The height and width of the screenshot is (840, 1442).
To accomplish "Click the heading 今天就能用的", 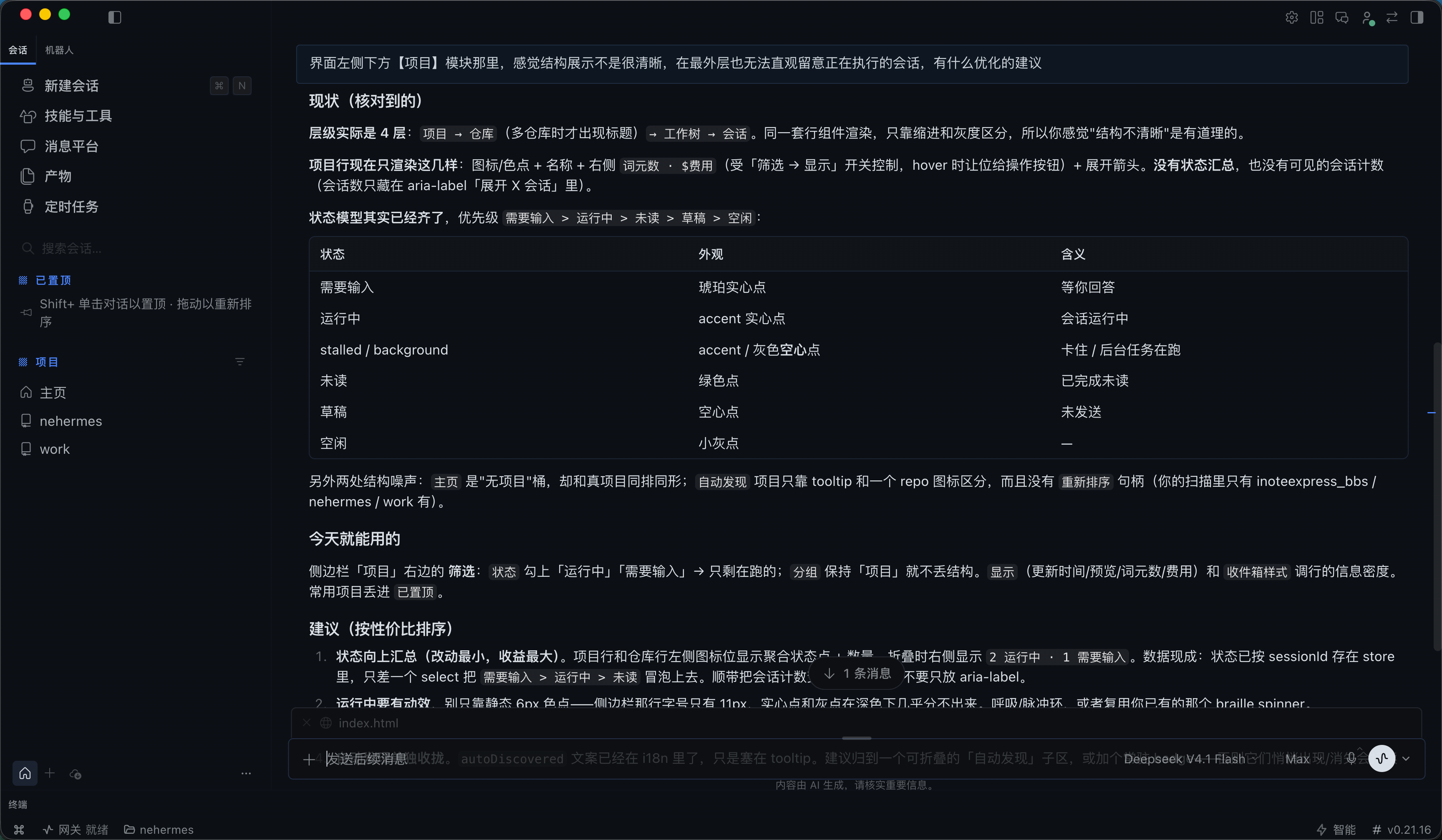I will (354, 538).
